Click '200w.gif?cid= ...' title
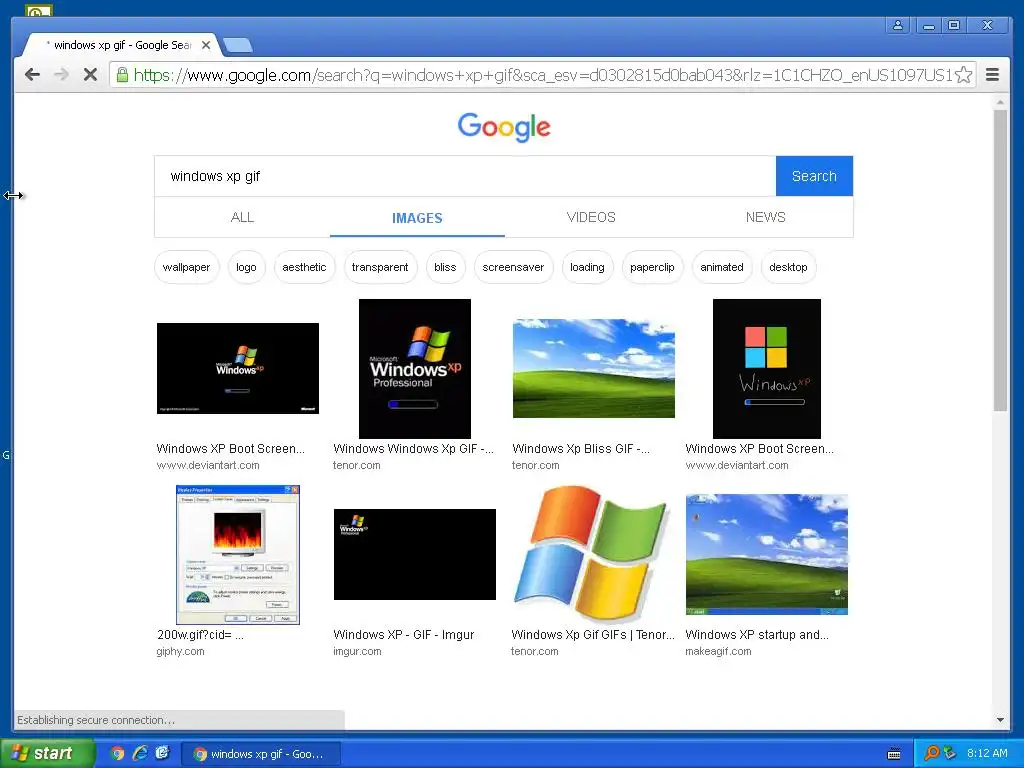 click(200, 635)
